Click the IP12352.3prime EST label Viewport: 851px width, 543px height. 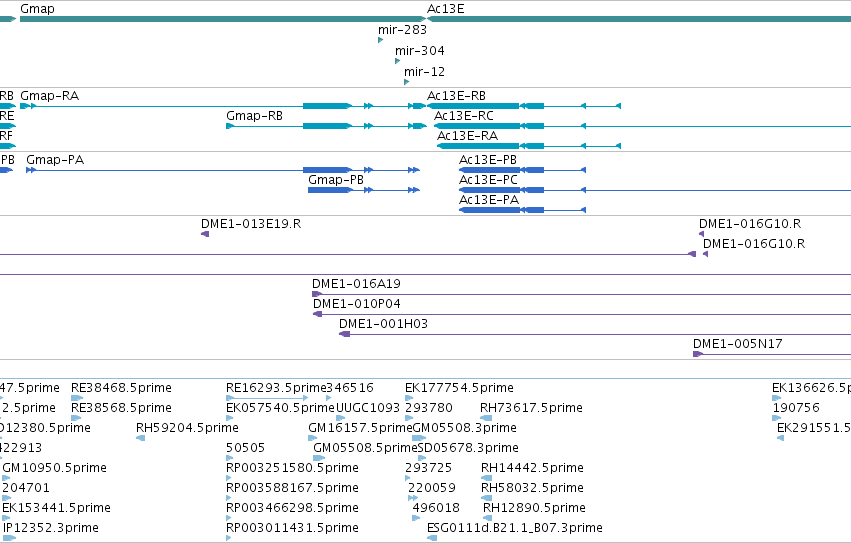[x=51, y=528]
